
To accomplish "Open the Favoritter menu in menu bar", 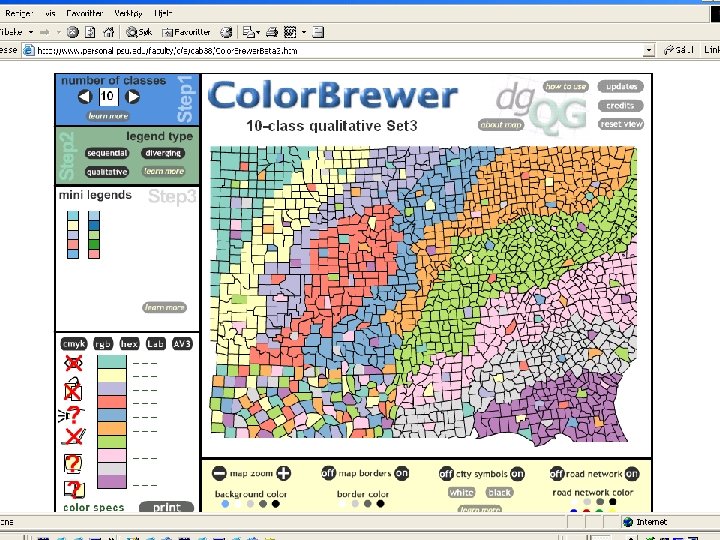I will pos(84,13).
